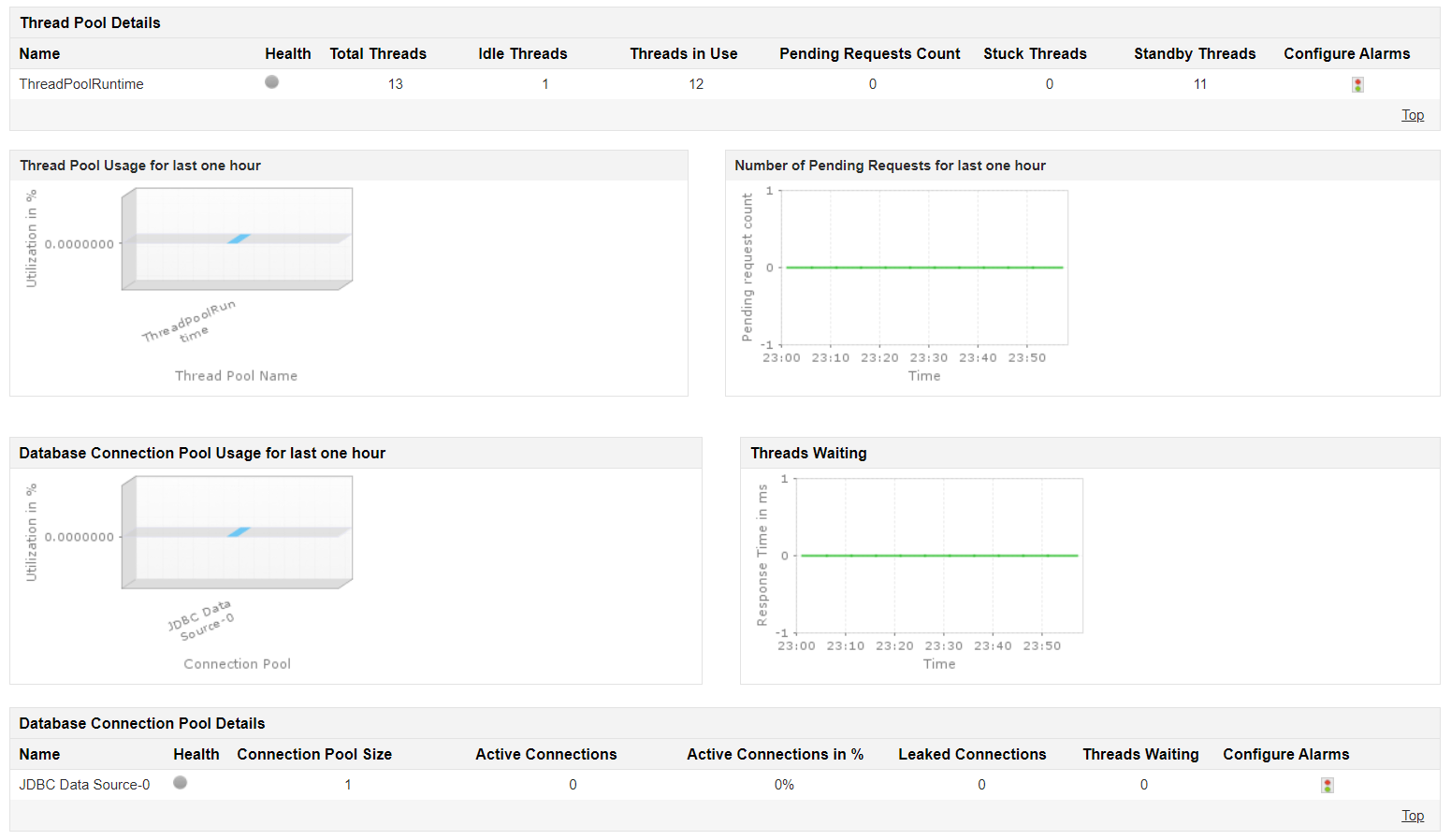Click the health indicator for JDBC Data Source-0
This screenshot has width=1451, height=840.
click(x=180, y=784)
